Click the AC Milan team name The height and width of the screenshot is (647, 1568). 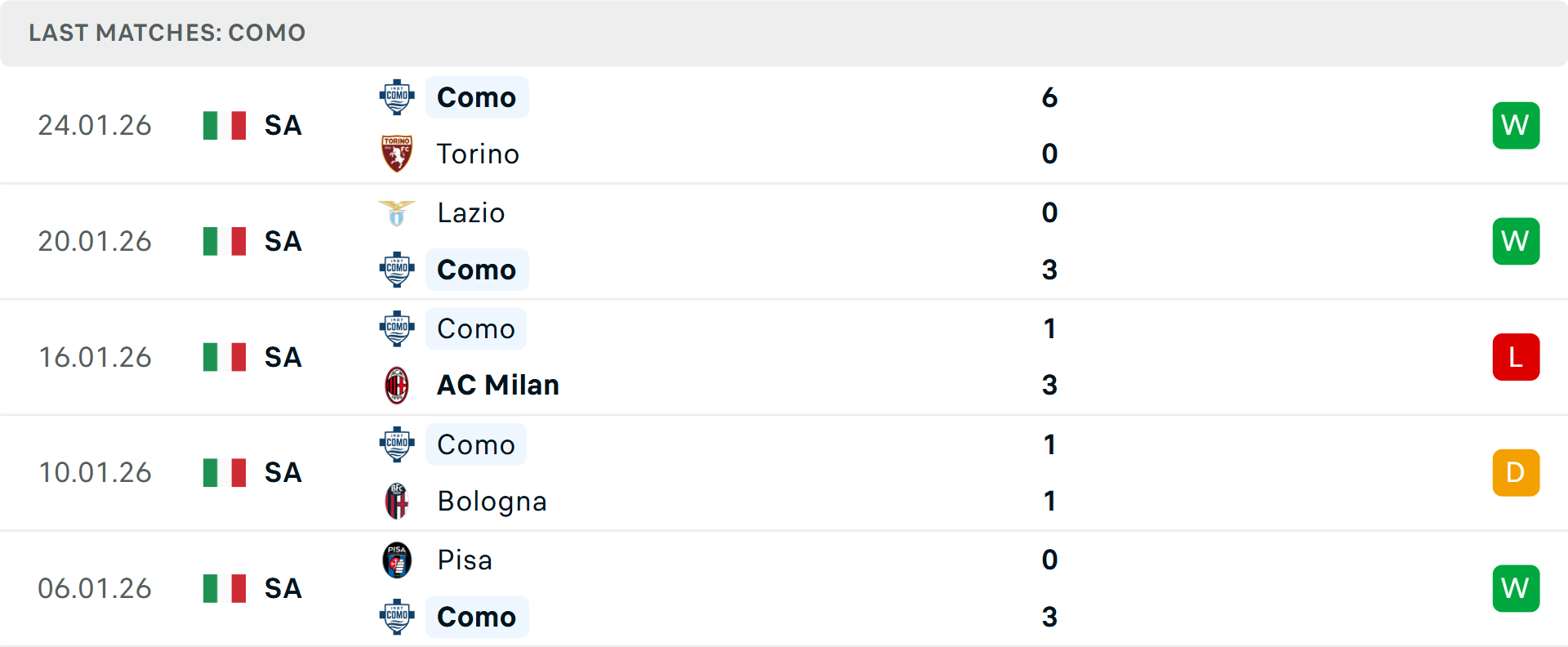pyautogui.click(x=497, y=385)
